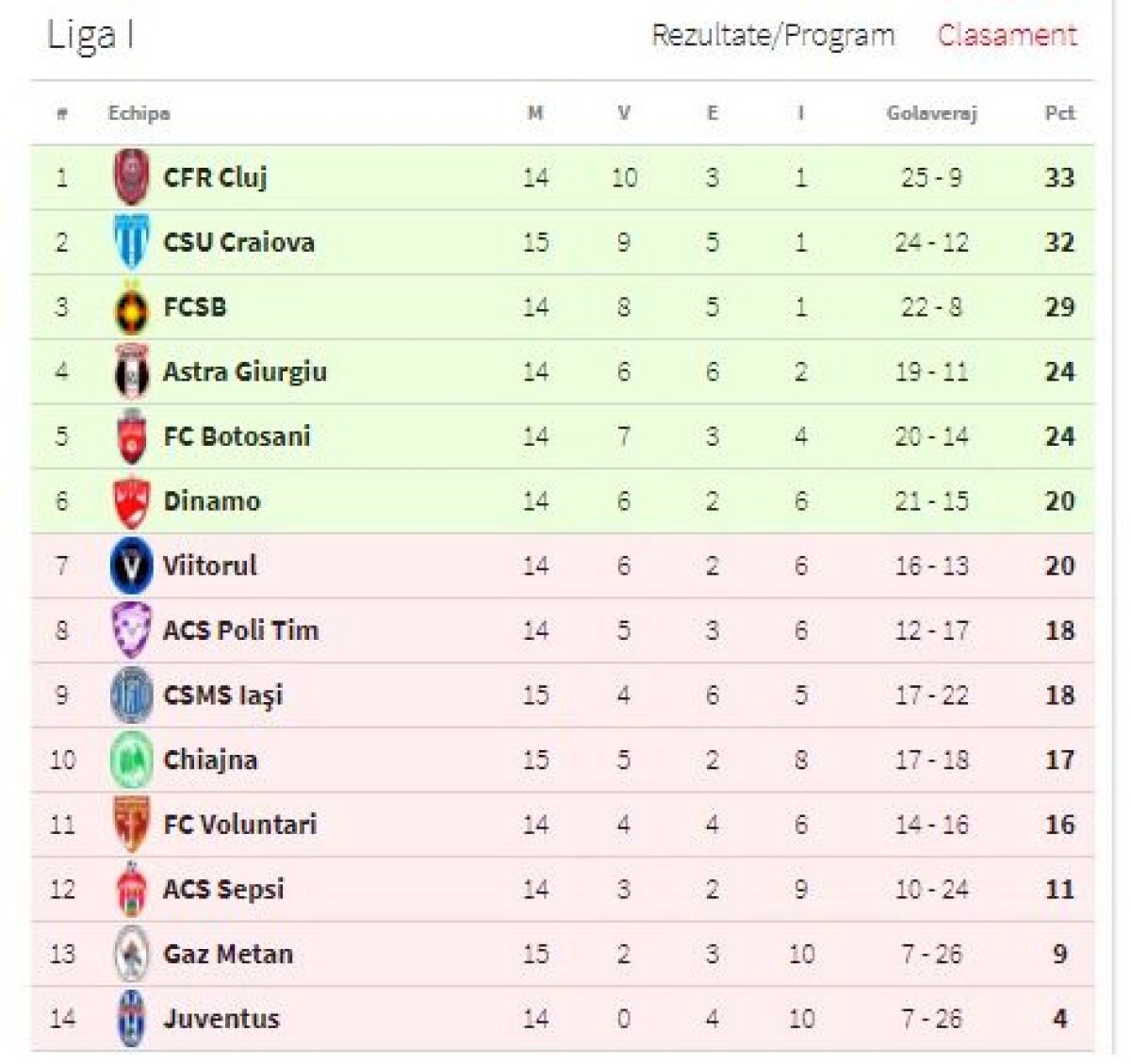Click the Liga I heading
Screen dimensions: 1131x1064
pos(90,36)
